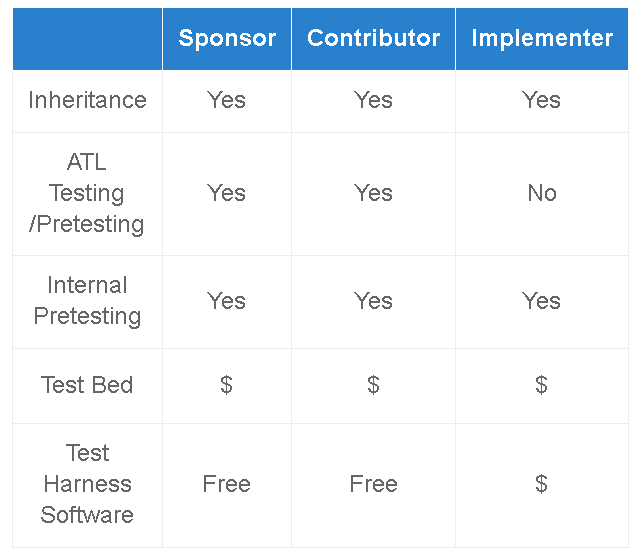Viewport: 641px width, 558px height.
Task: Select the Test Bed row label
Action: tap(87, 385)
